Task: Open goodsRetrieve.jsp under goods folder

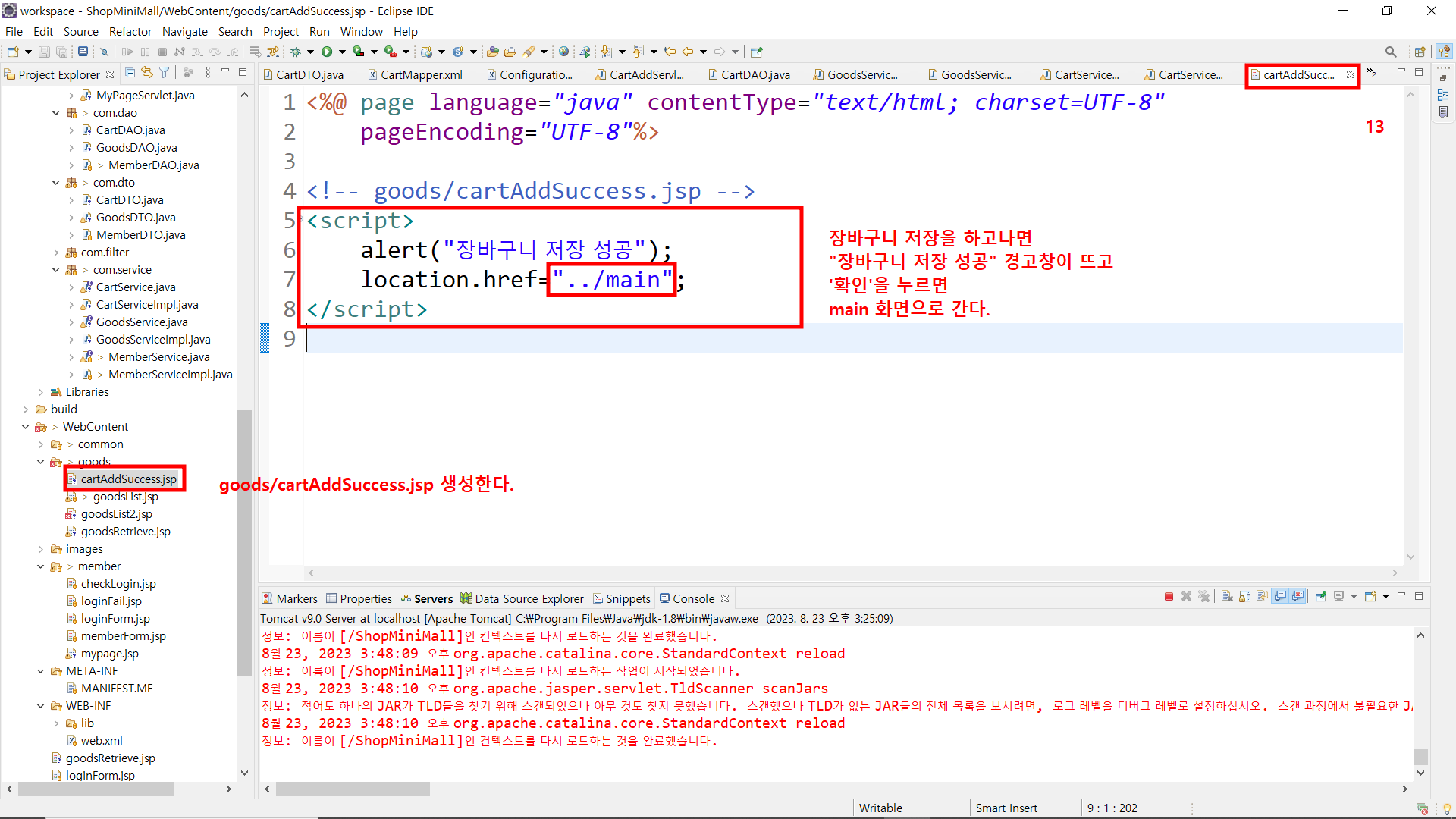Action: pyautogui.click(x=125, y=532)
